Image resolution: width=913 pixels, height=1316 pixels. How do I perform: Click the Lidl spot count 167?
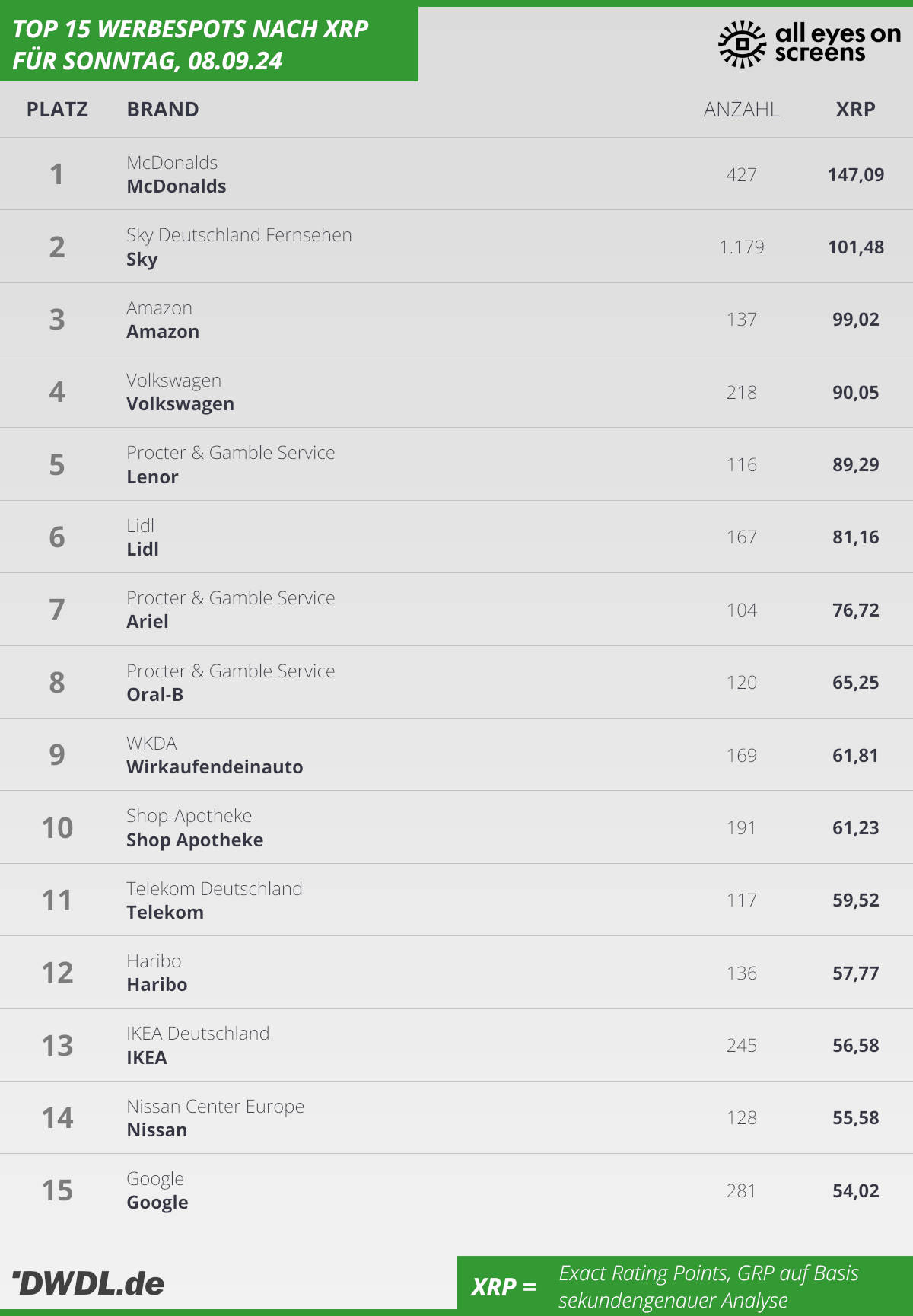click(x=741, y=537)
